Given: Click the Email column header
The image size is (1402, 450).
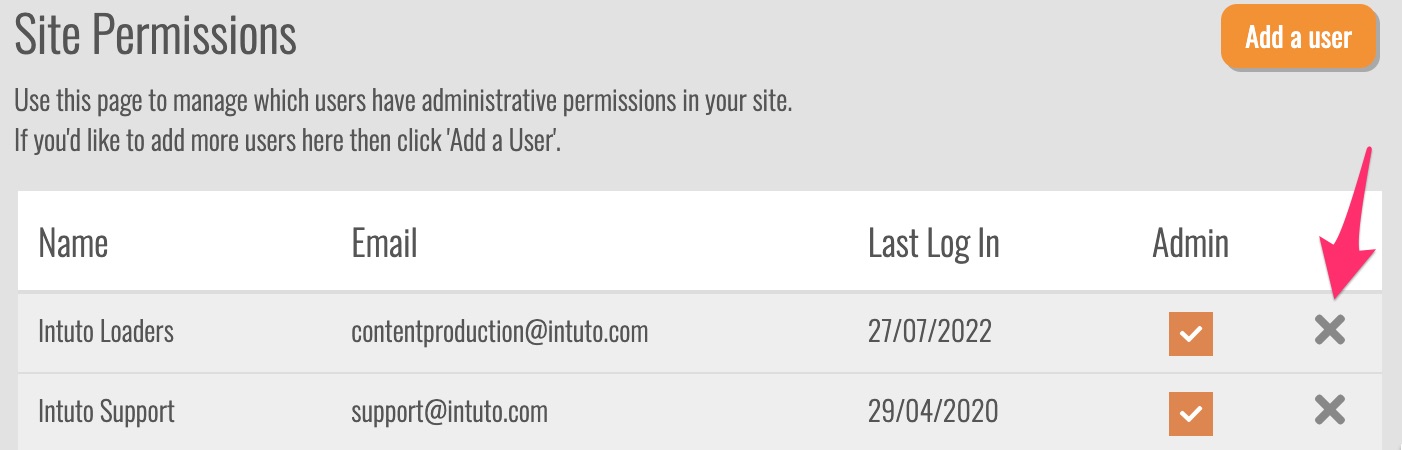Looking at the screenshot, I should (384, 243).
